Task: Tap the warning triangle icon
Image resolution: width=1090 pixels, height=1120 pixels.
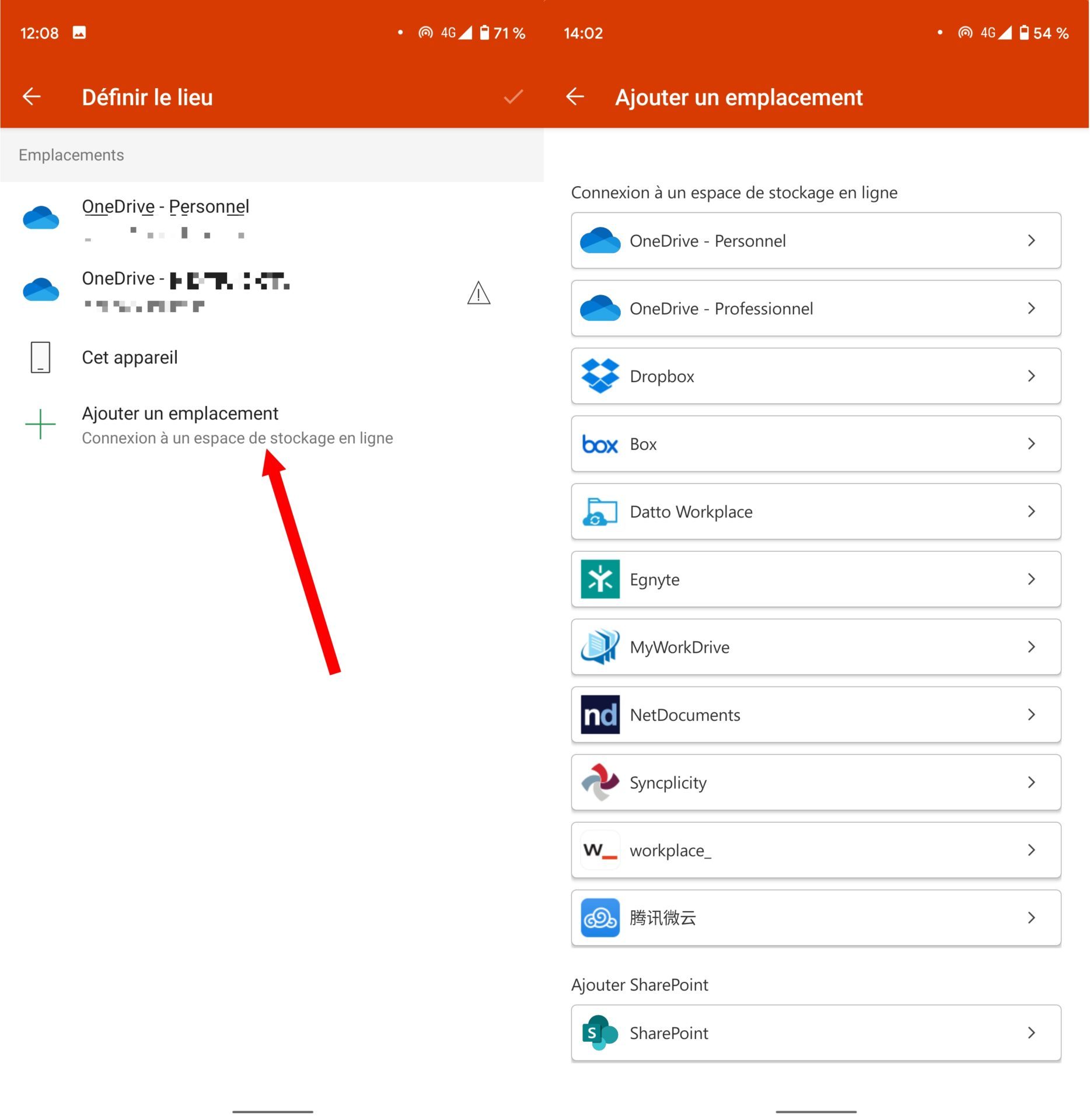Action: point(478,293)
